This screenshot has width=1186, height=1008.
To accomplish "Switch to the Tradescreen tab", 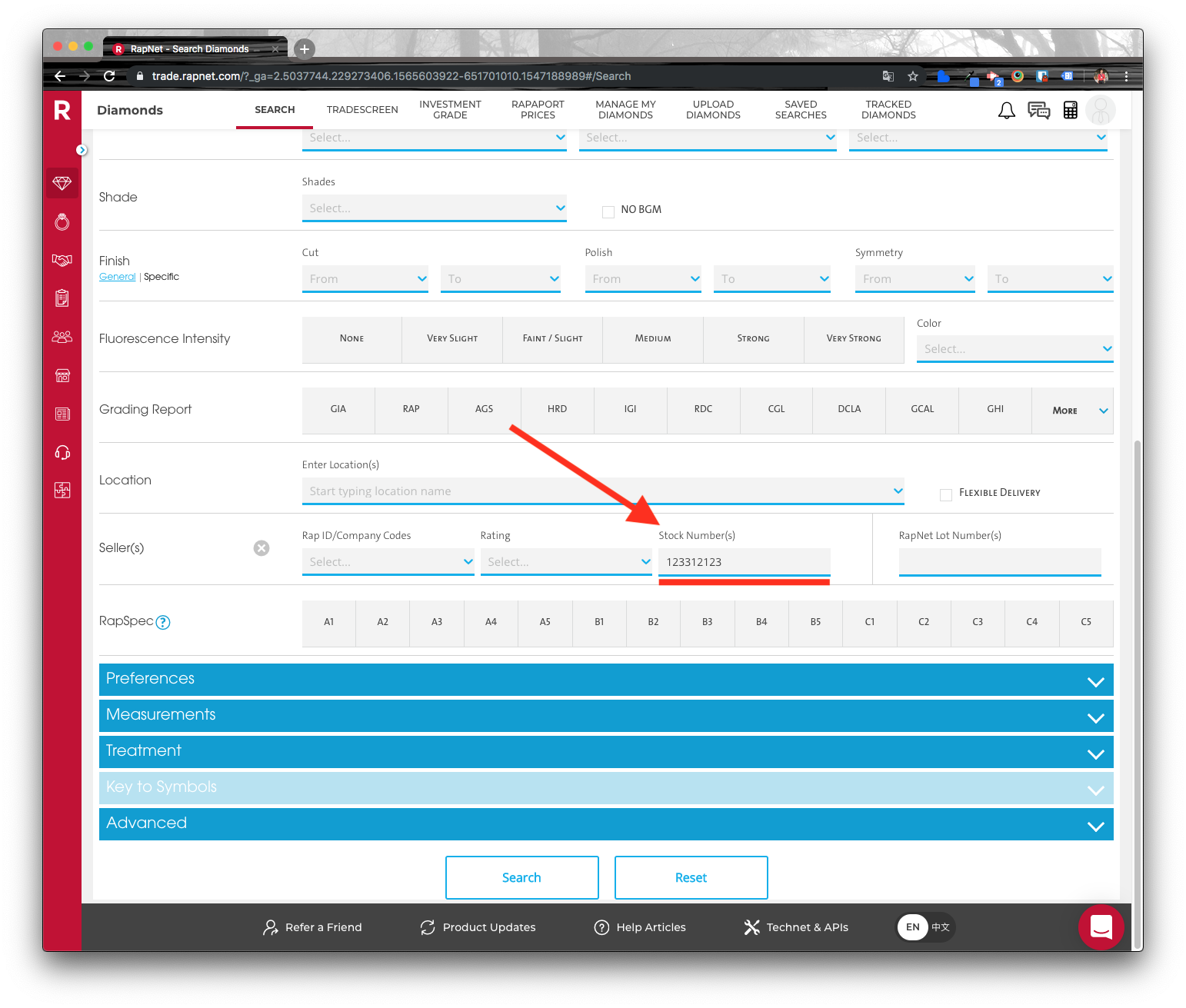I will (x=362, y=110).
